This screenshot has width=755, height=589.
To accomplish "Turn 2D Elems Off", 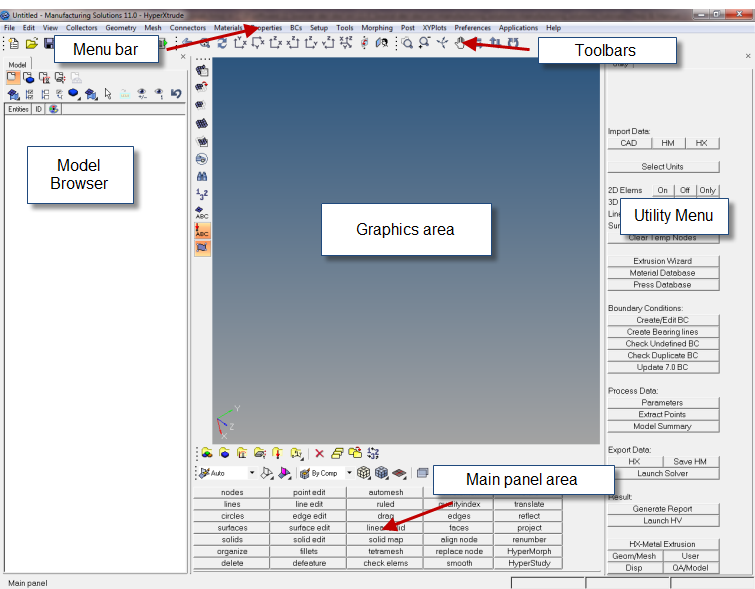I will [685, 190].
